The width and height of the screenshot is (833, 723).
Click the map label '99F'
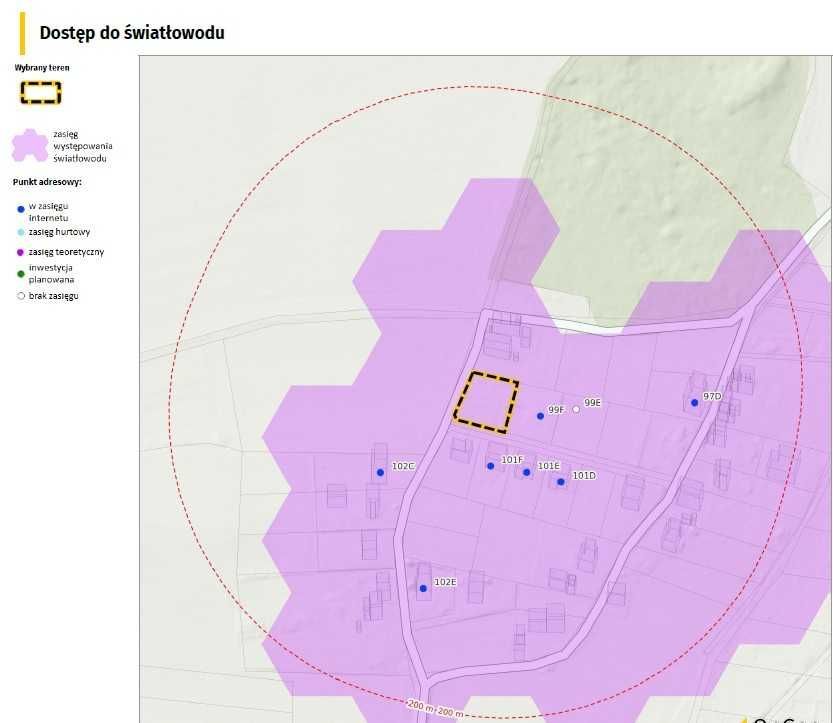[556, 410]
